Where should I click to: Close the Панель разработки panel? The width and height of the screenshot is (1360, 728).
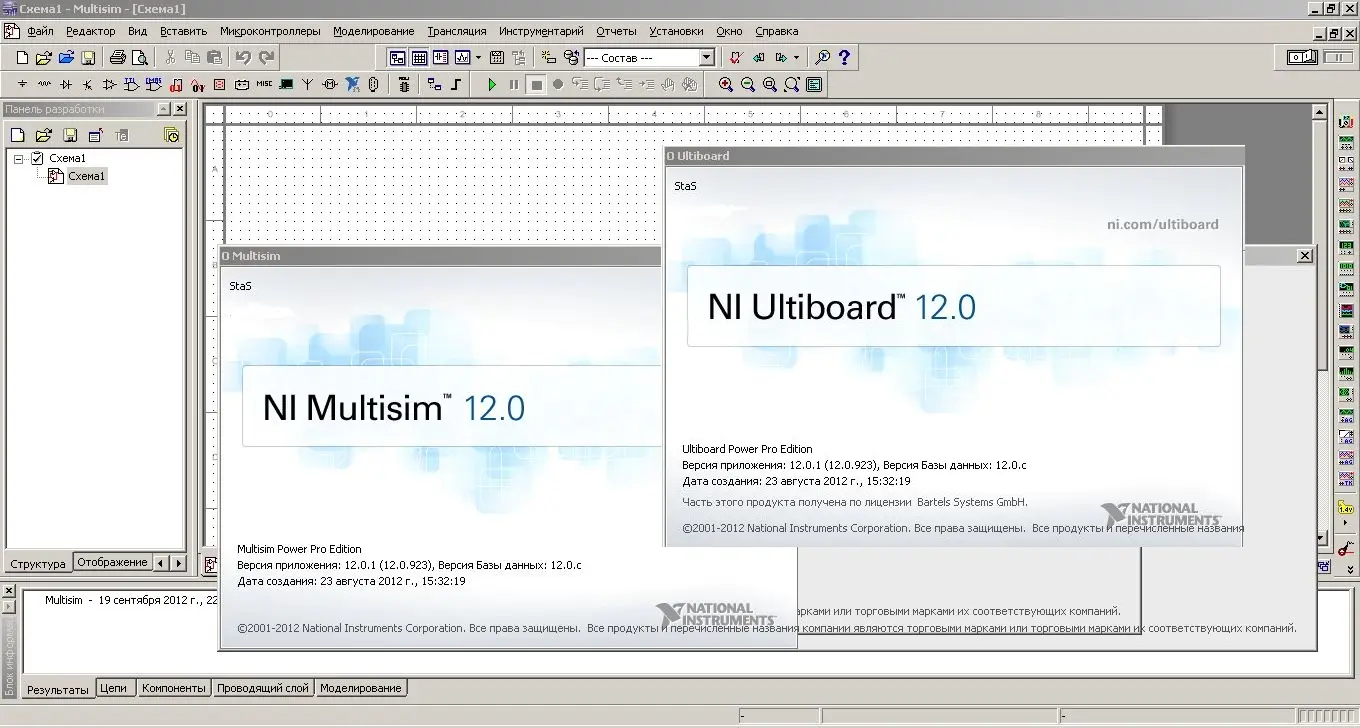click(x=180, y=109)
